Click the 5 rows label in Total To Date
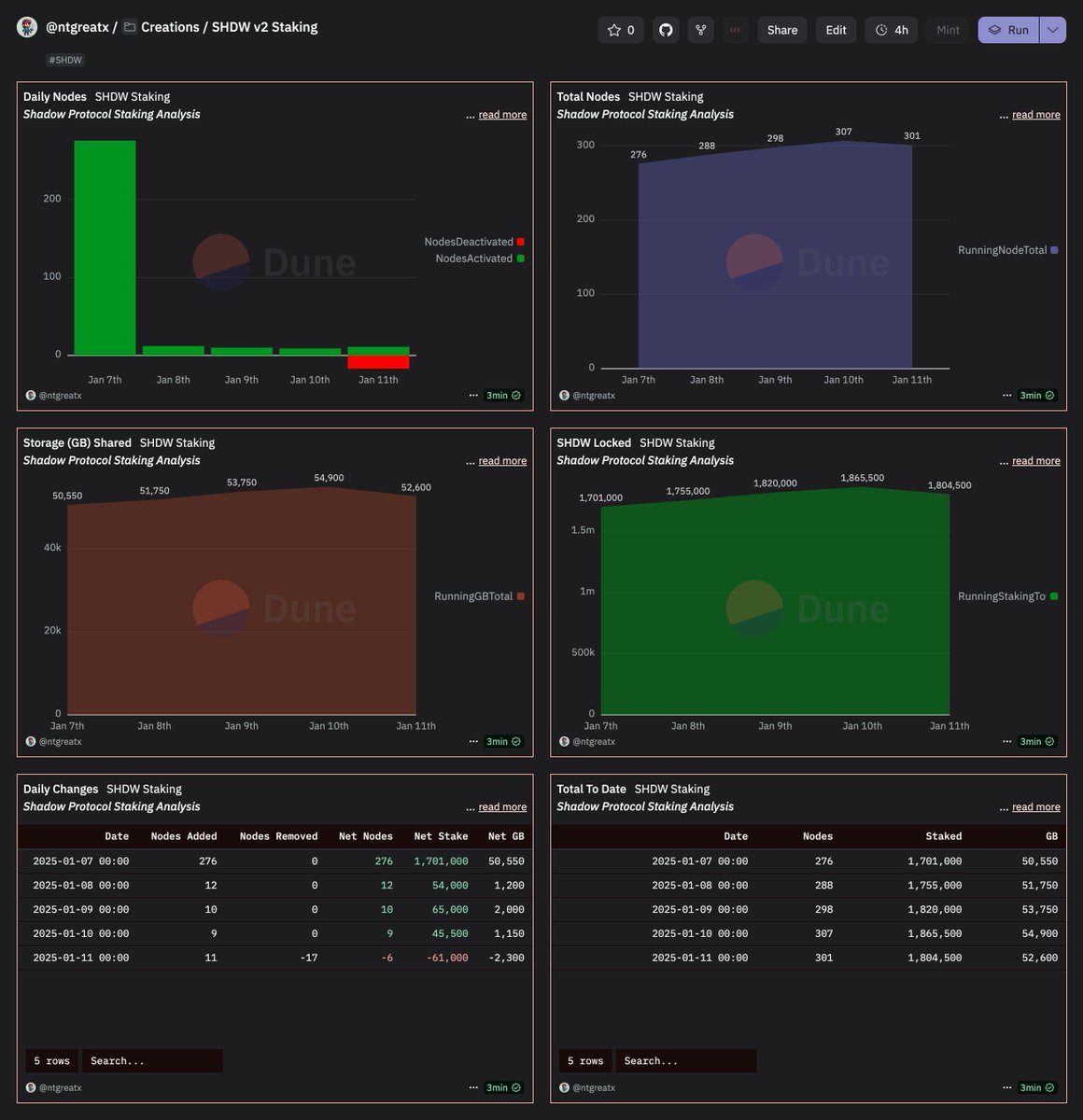1083x1120 pixels. [585, 1061]
